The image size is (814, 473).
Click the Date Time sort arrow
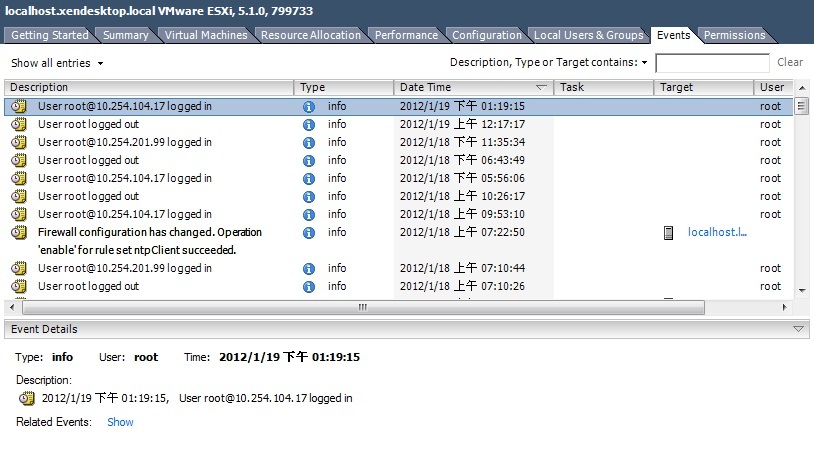pyautogui.click(x=541, y=88)
